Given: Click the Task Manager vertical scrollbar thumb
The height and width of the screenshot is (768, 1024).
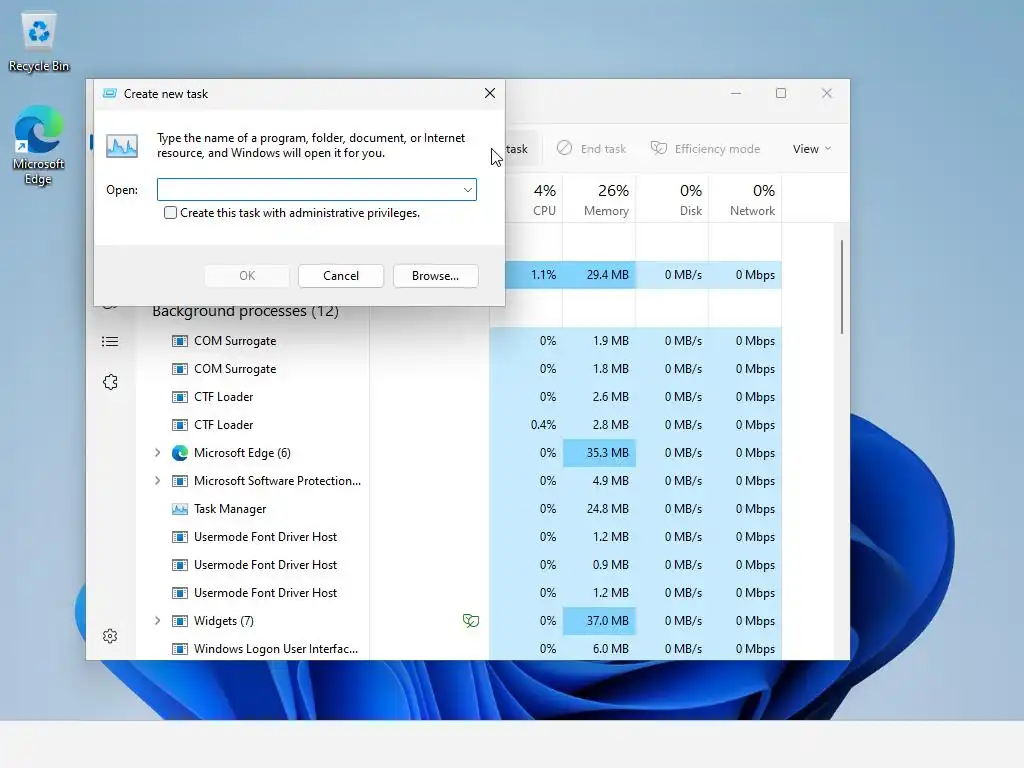Looking at the screenshot, I should pos(842,287).
